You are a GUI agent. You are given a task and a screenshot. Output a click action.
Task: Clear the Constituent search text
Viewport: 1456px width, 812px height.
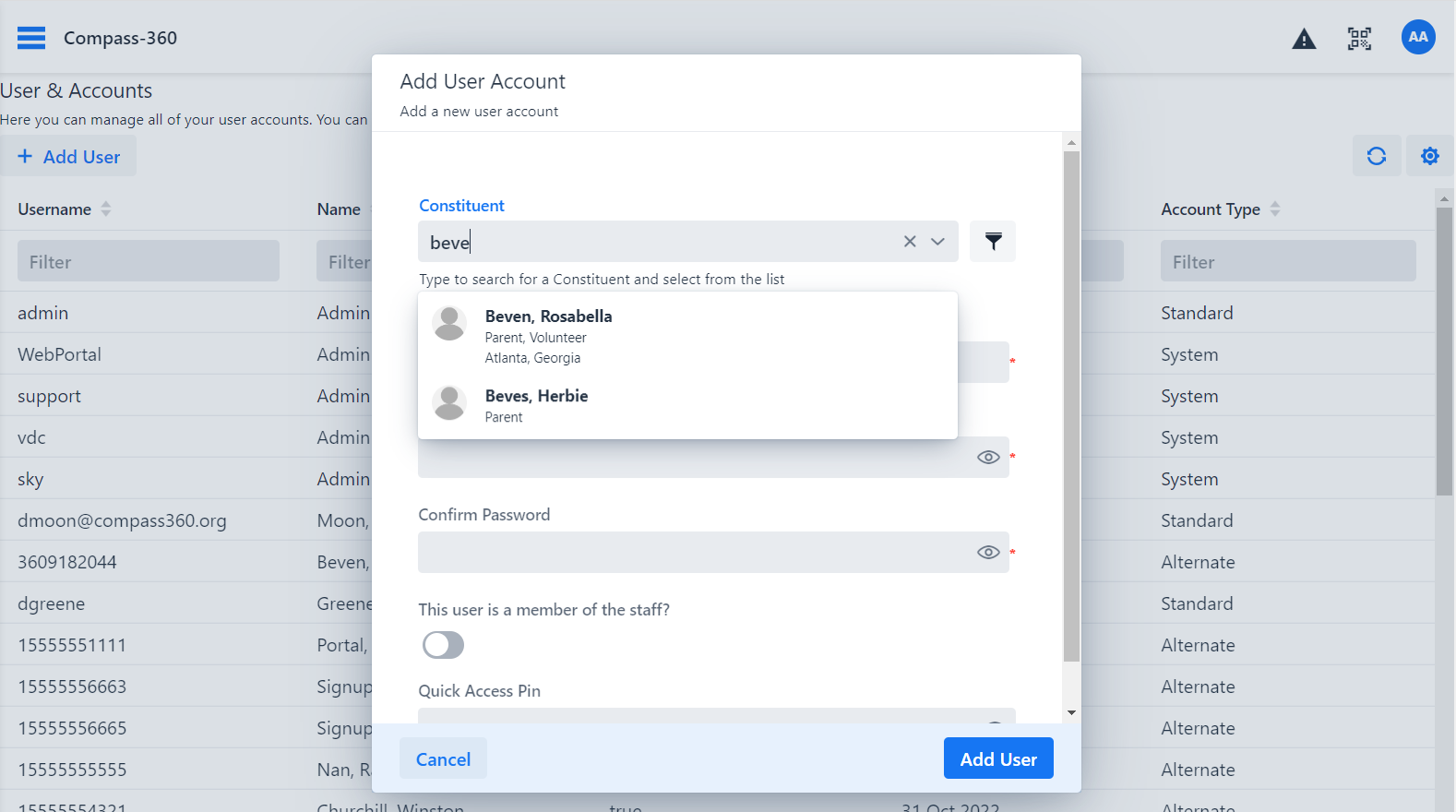tap(910, 242)
